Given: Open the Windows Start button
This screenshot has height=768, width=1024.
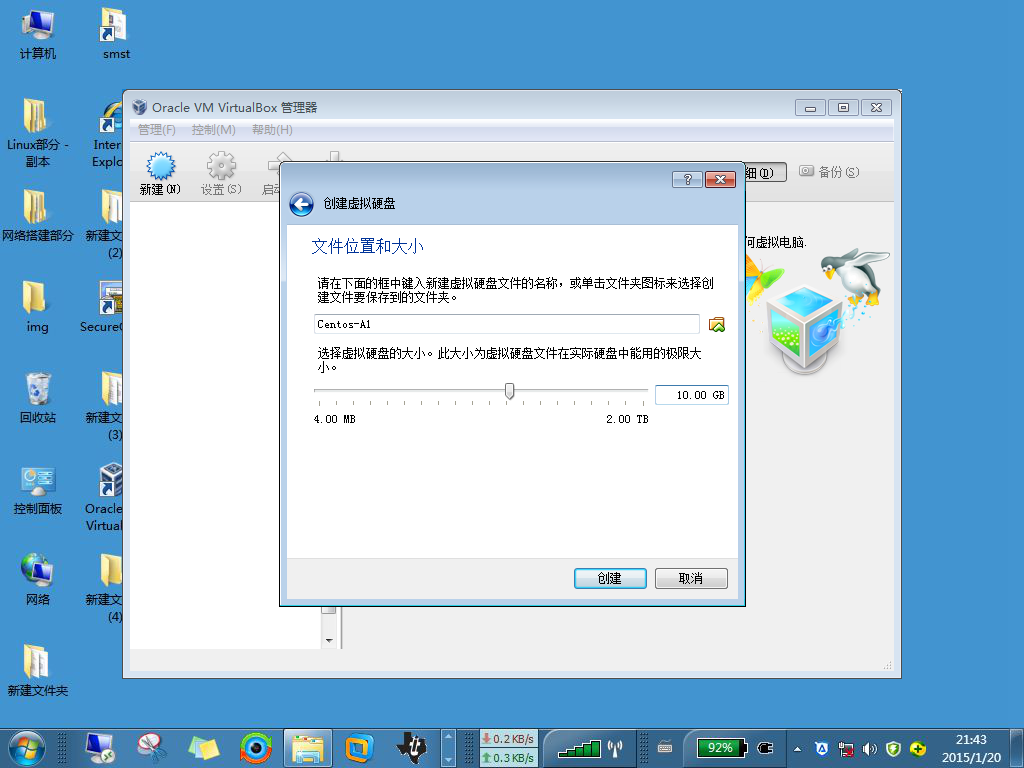Looking at the screenshot, I should point(27,748).
